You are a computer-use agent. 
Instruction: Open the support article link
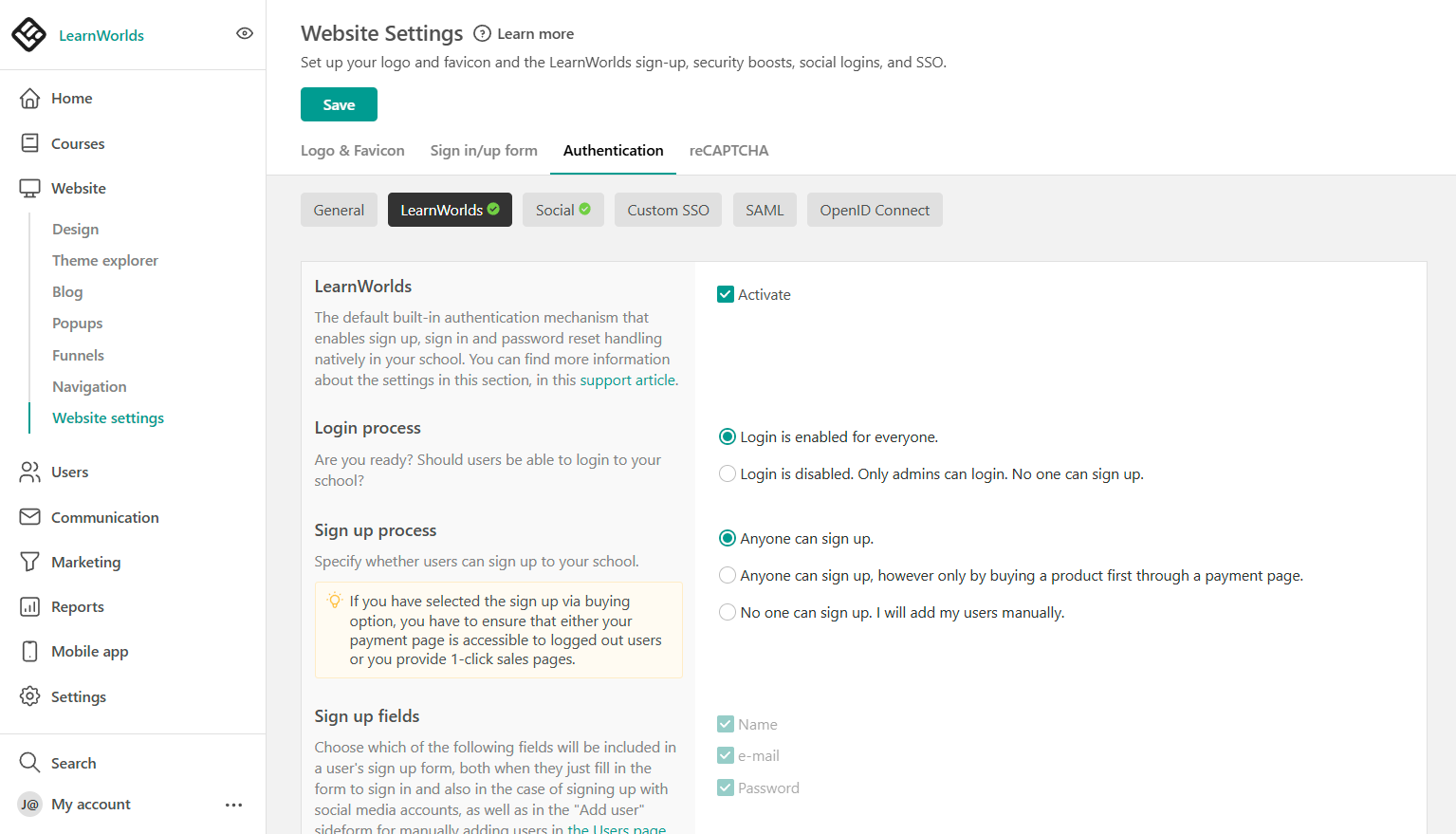[x=628, y=380]
